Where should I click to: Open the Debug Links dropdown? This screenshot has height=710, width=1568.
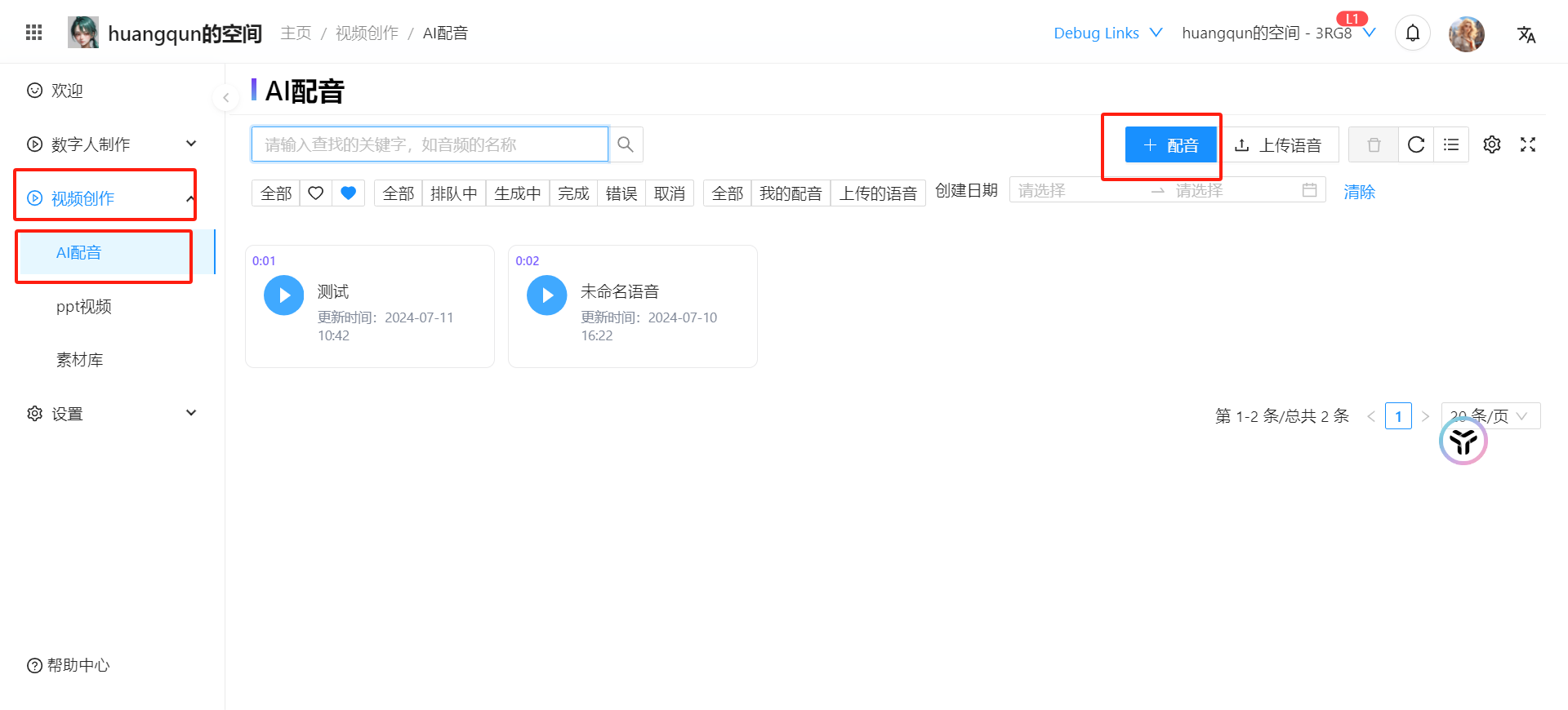point(1107,33)
